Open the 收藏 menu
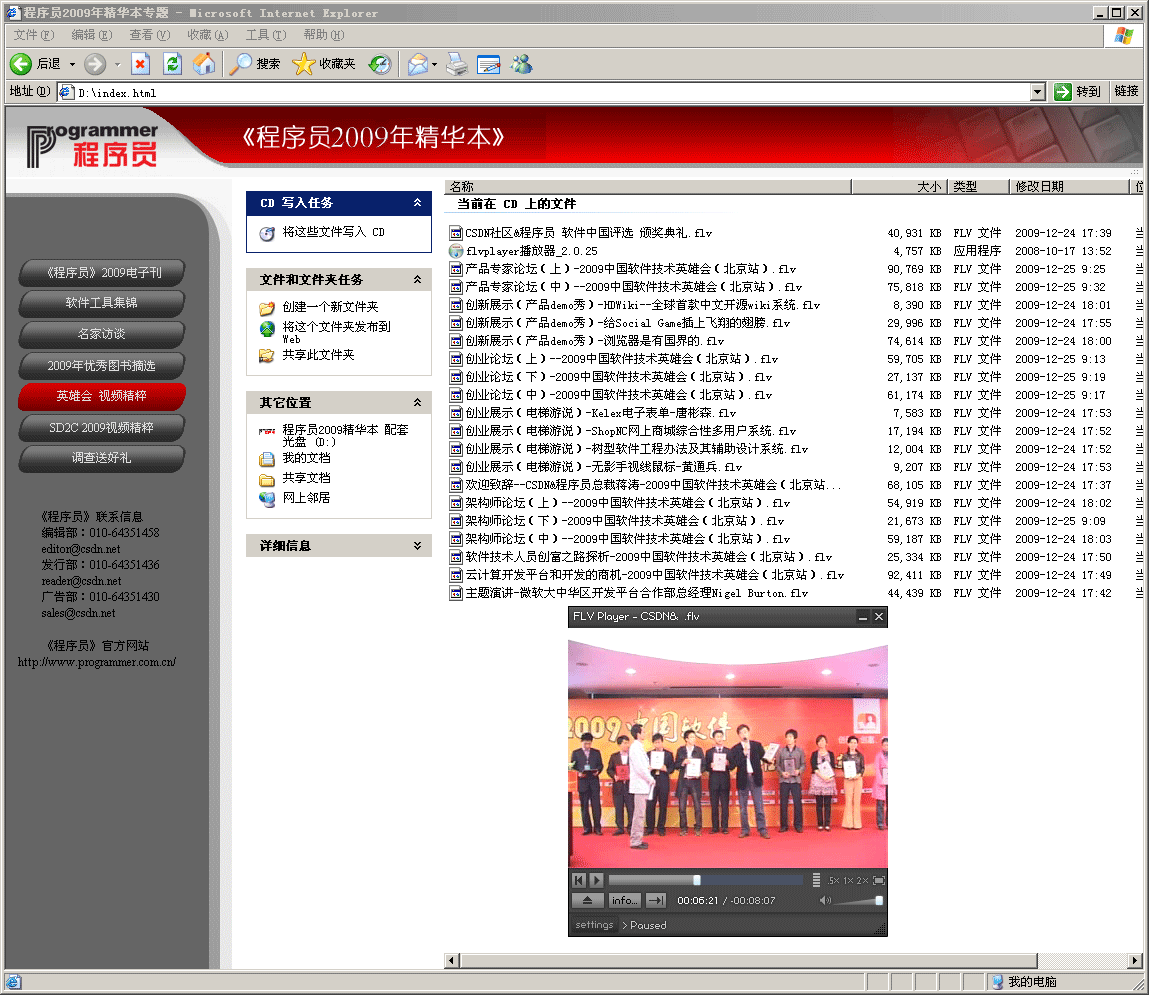 coord(206,35)
